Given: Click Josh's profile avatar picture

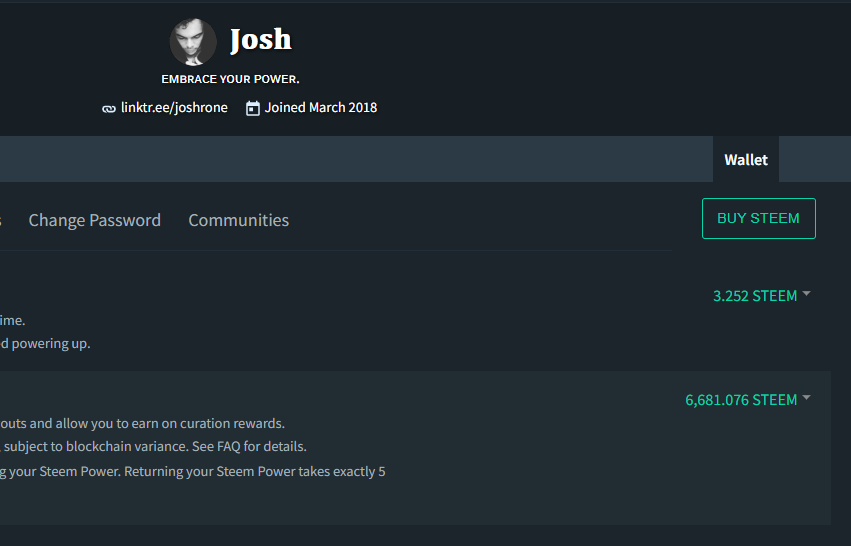Looking at the screenshot, I should point(193,42).
